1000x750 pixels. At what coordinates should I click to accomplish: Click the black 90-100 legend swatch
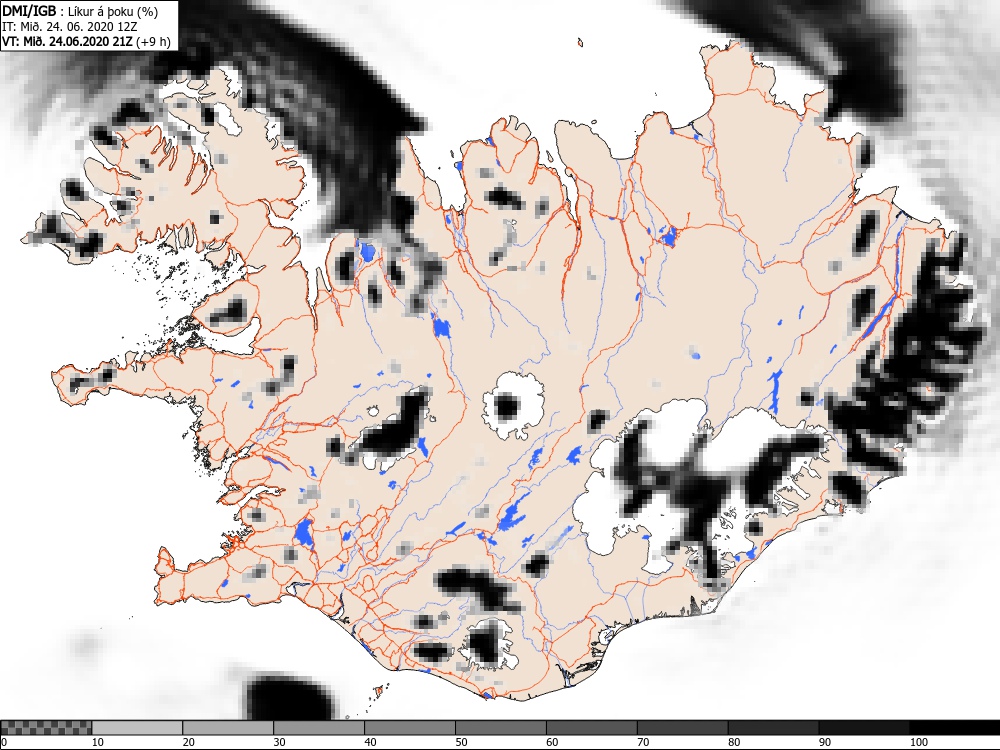pyautogui.click(x=864, y=728)
